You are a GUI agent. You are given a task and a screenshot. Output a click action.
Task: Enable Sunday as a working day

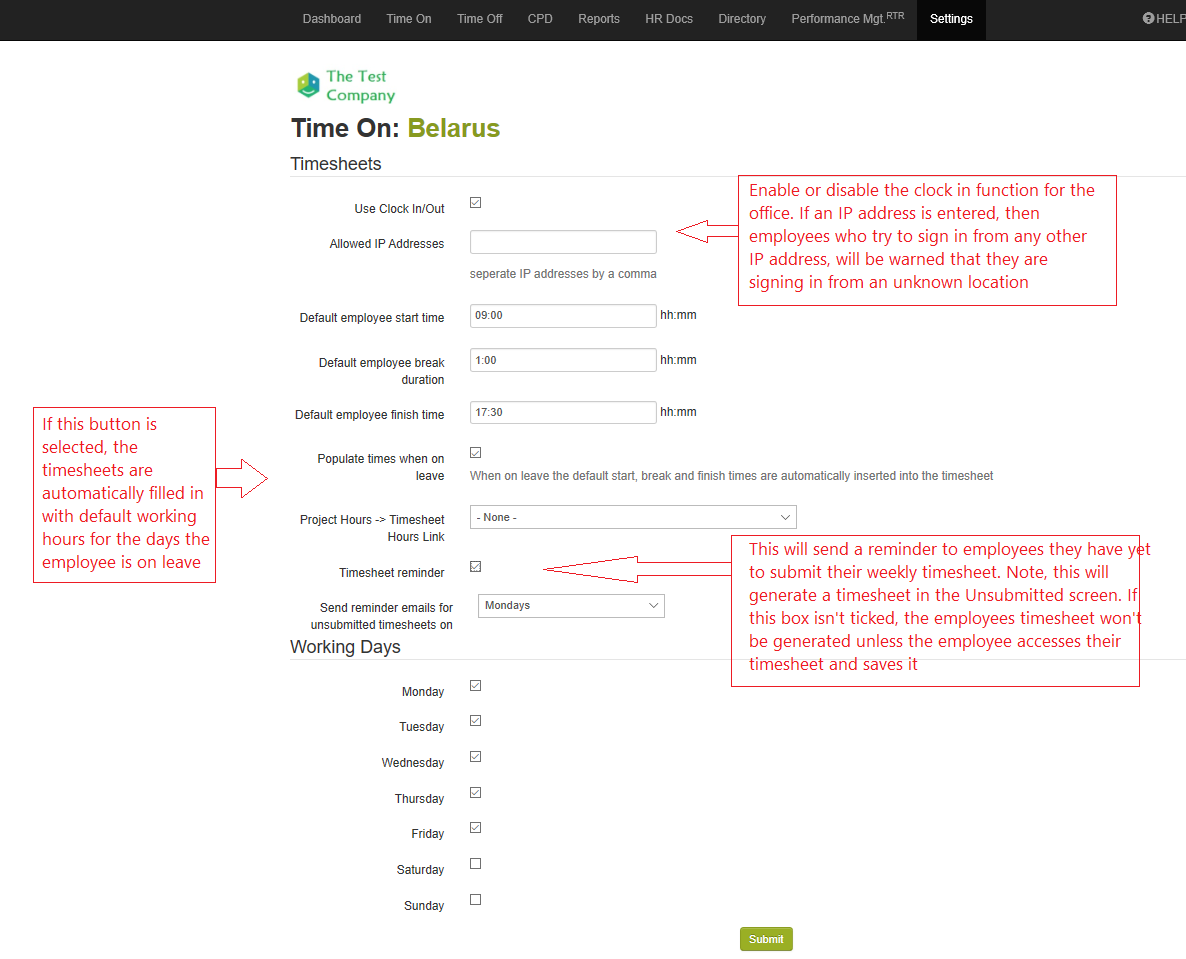pyautogui.click(x=476, y=900)
